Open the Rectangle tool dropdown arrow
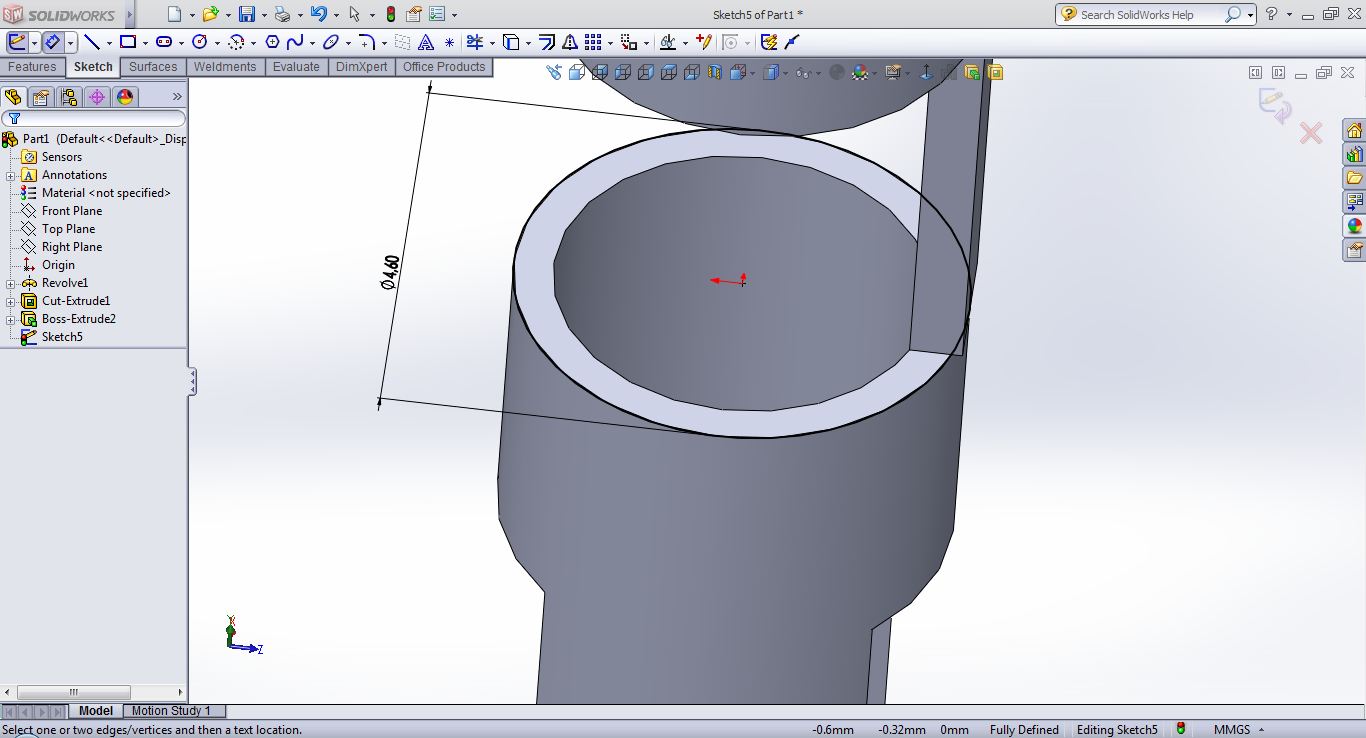 (x=145, y=43)
